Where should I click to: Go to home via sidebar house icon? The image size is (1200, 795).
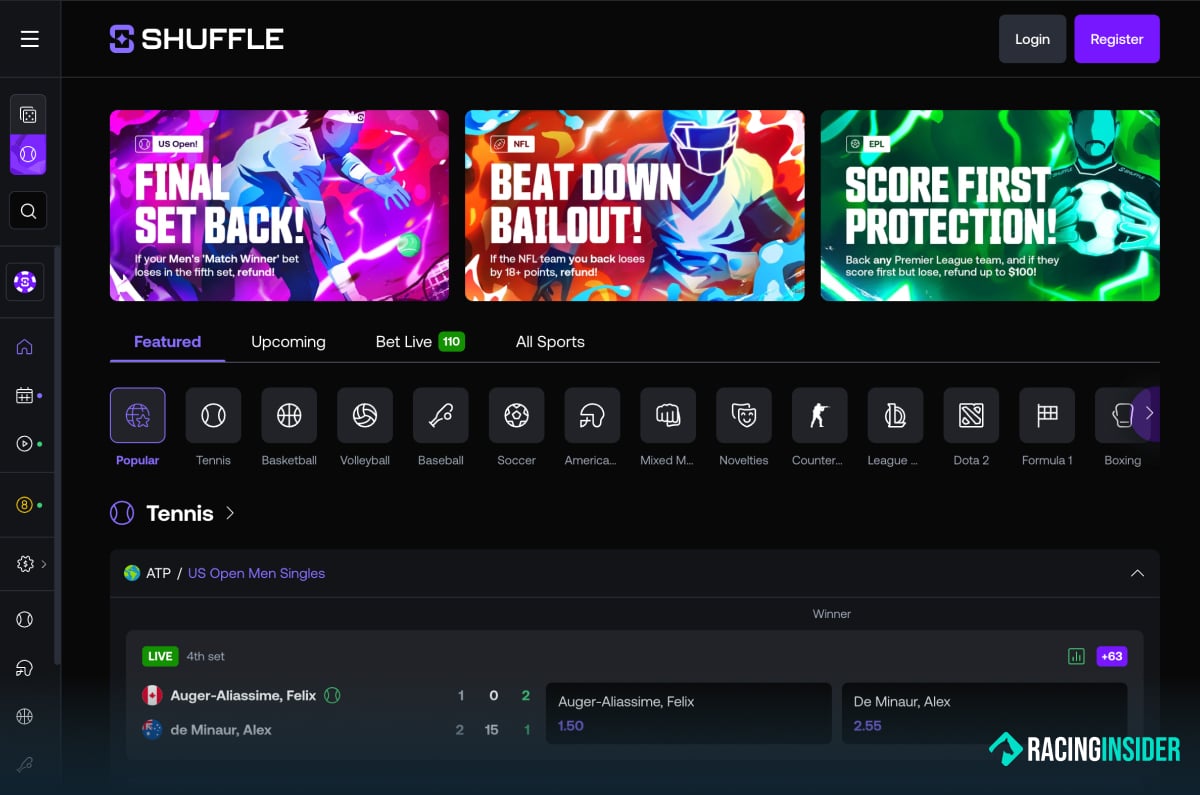point(25,347)
